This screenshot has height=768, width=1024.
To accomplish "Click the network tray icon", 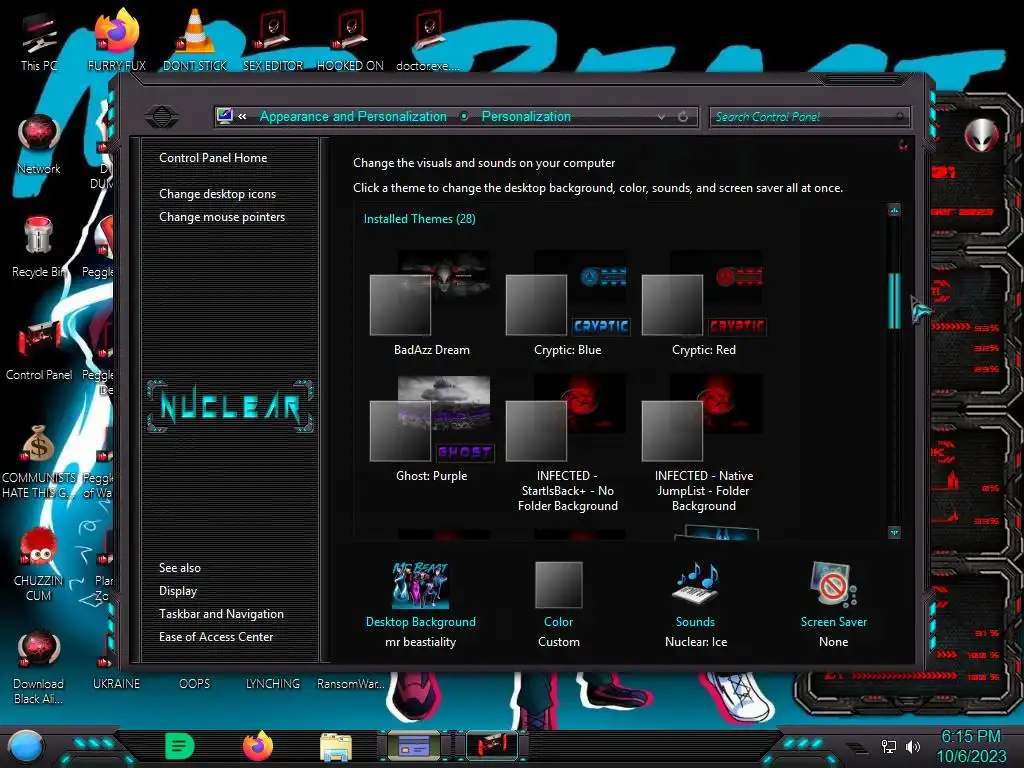I will (x=888, y=746).
